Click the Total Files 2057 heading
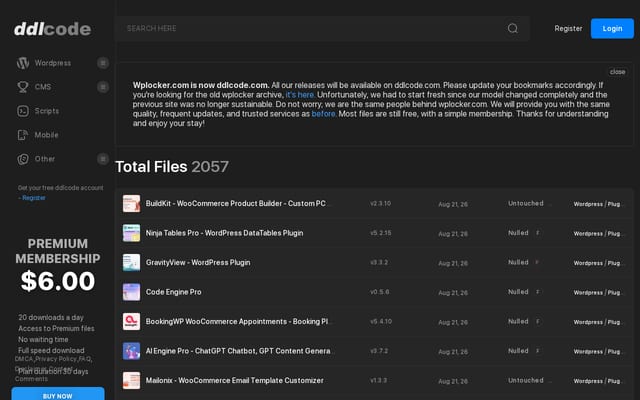The width and height of the screenshot is (640, 400). 172,167
